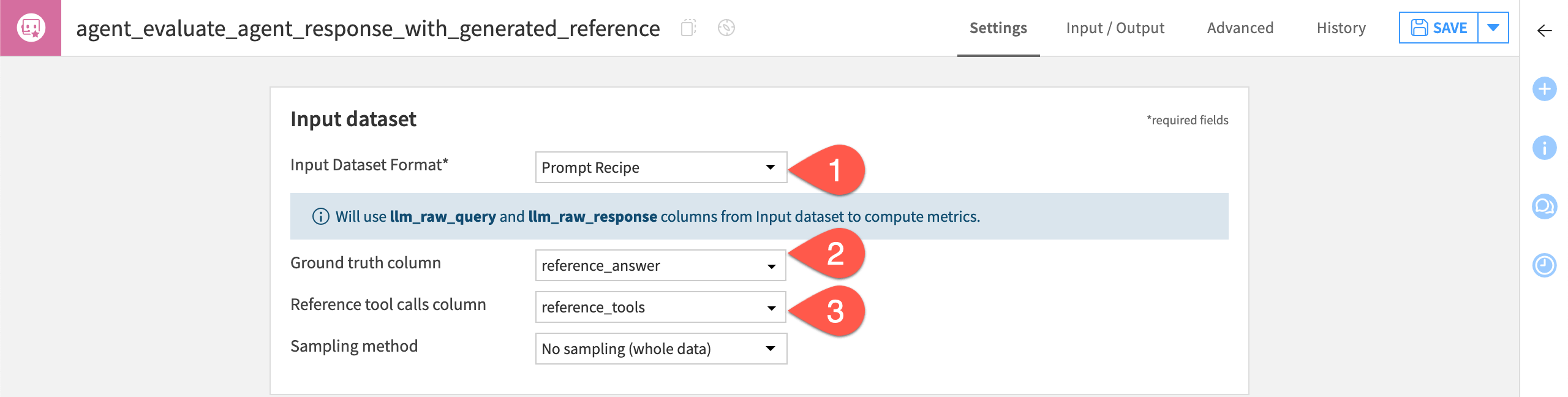
Task: Click the pink evaluation recipe icon
Action: point(31,28)
